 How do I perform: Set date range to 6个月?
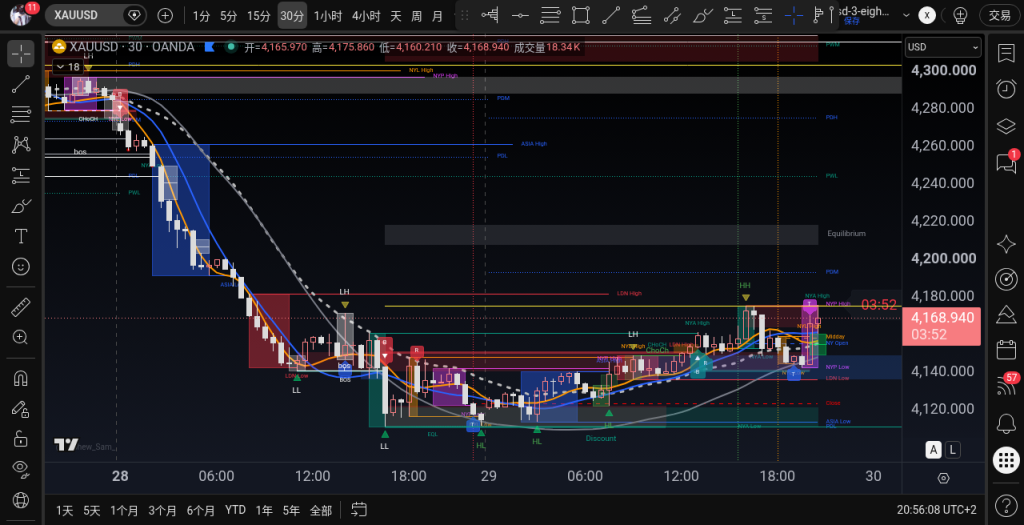click(200, 510)
